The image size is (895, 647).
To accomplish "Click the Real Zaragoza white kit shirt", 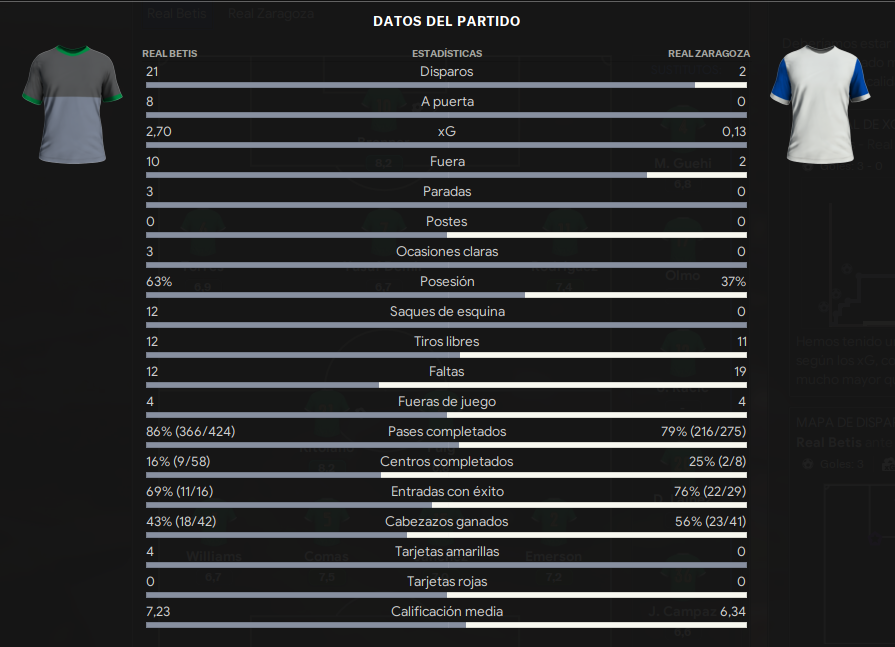I will 820,104.
